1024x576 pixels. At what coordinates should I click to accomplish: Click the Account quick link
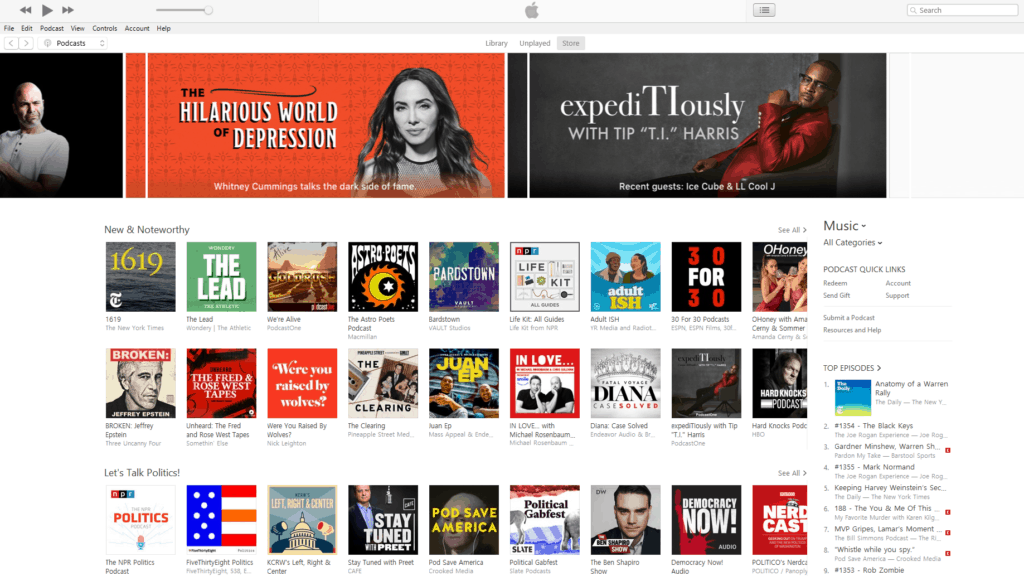pos(898,283)
